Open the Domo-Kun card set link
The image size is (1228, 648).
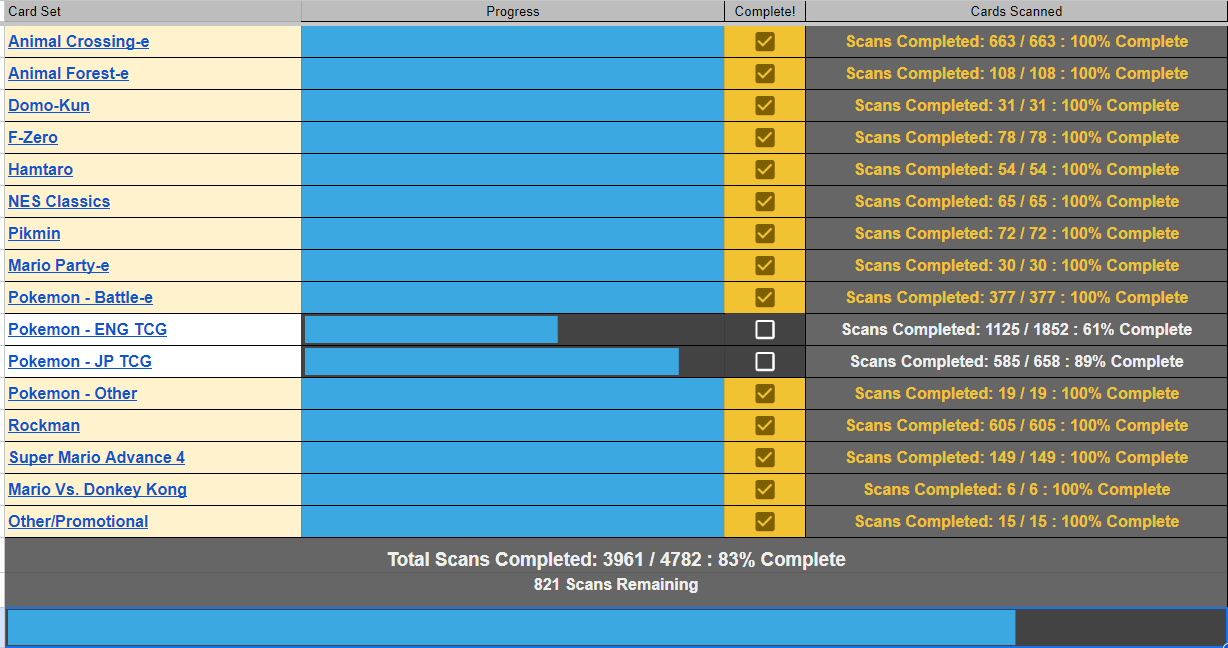pyautogui.click(x=49, y=105)
